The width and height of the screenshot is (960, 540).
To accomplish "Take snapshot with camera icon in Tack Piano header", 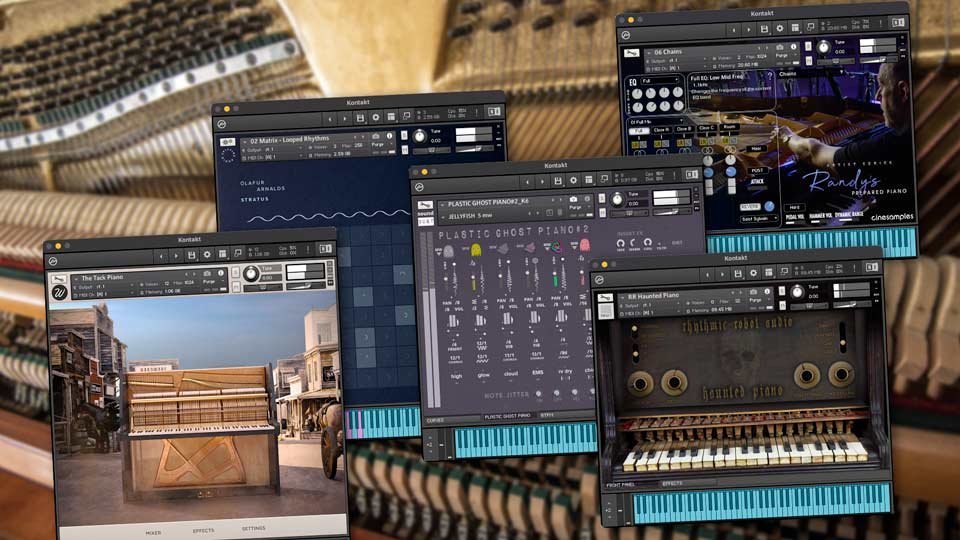I will click(x=207, y=274).
